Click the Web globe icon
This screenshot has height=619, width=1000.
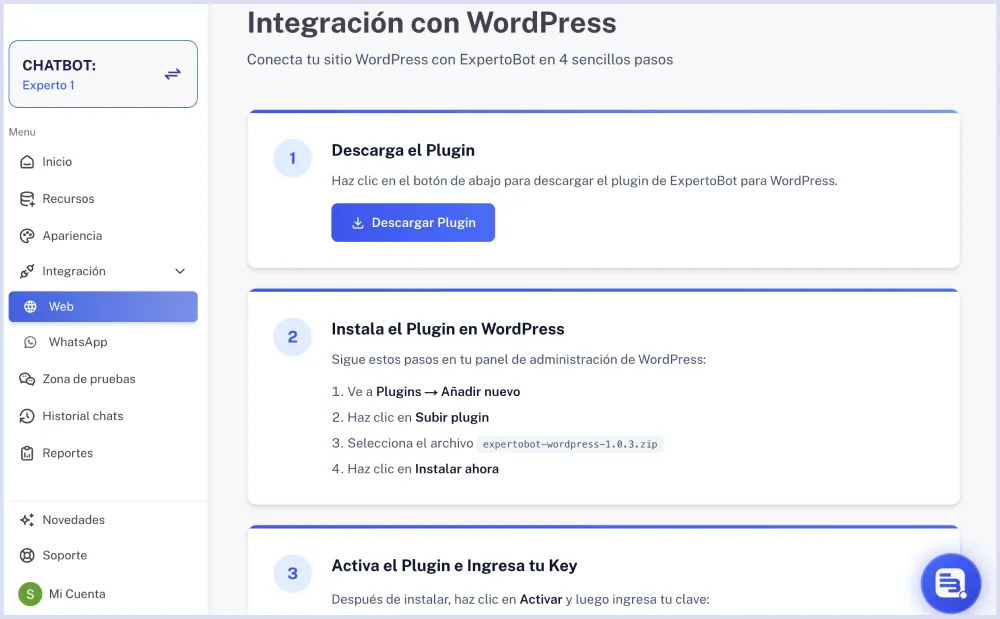30,307
